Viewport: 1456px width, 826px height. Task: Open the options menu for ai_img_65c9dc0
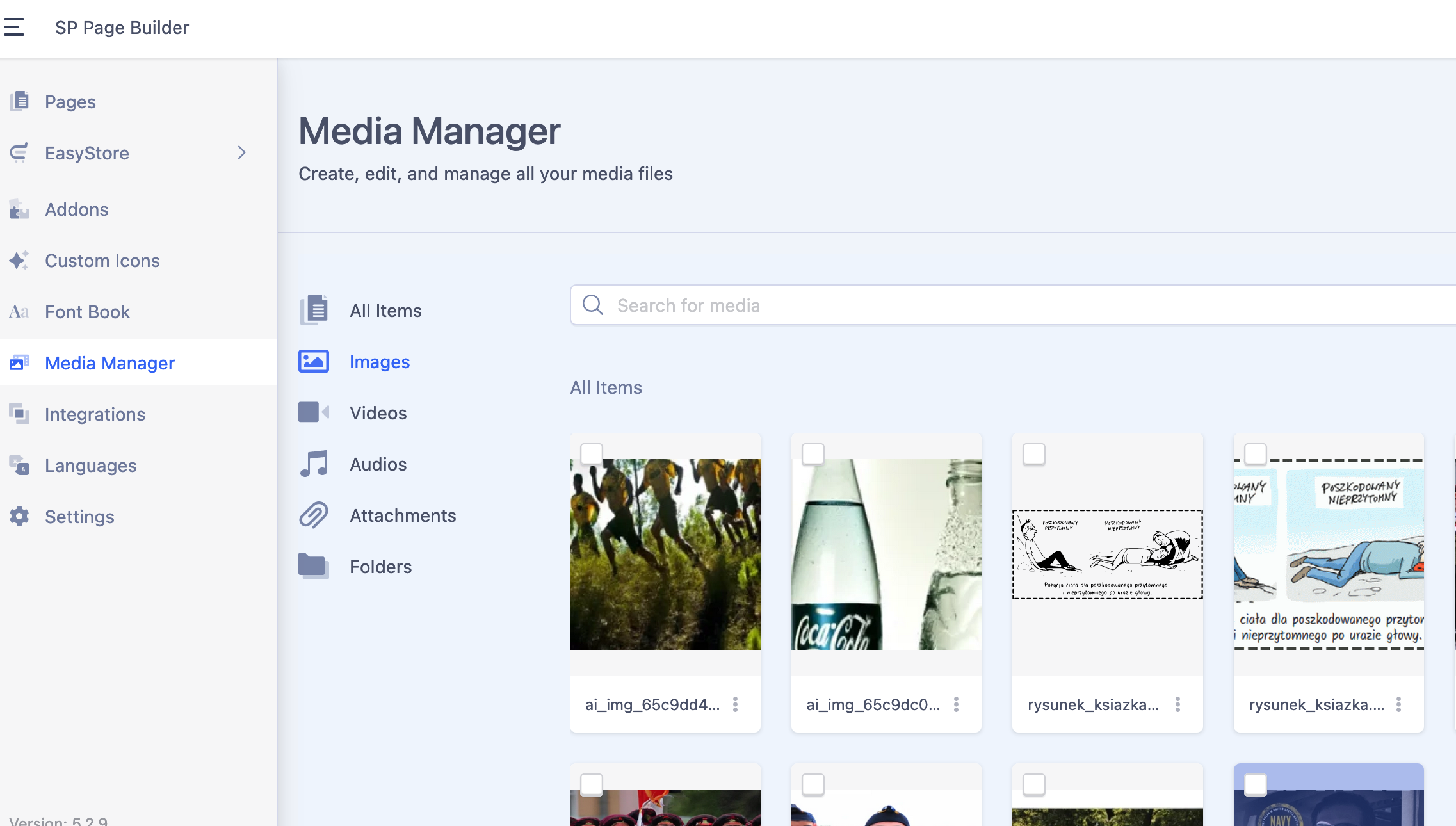coord(957,704)
